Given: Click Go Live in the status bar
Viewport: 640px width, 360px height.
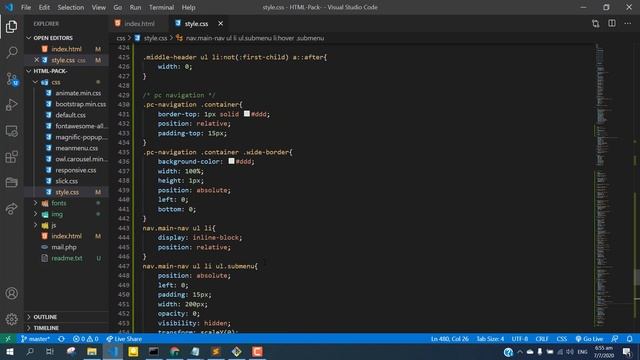Looking at the screenshot, I should click(589, 339).
